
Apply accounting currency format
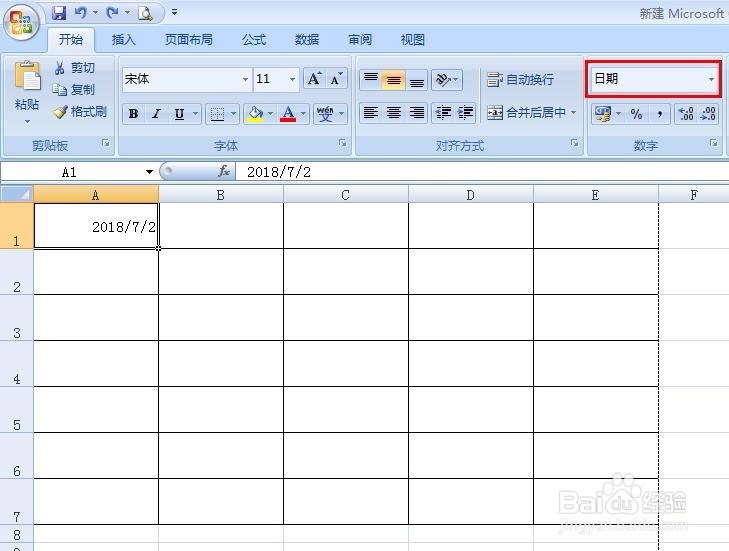pyautogui.click(x=603, y=113)
